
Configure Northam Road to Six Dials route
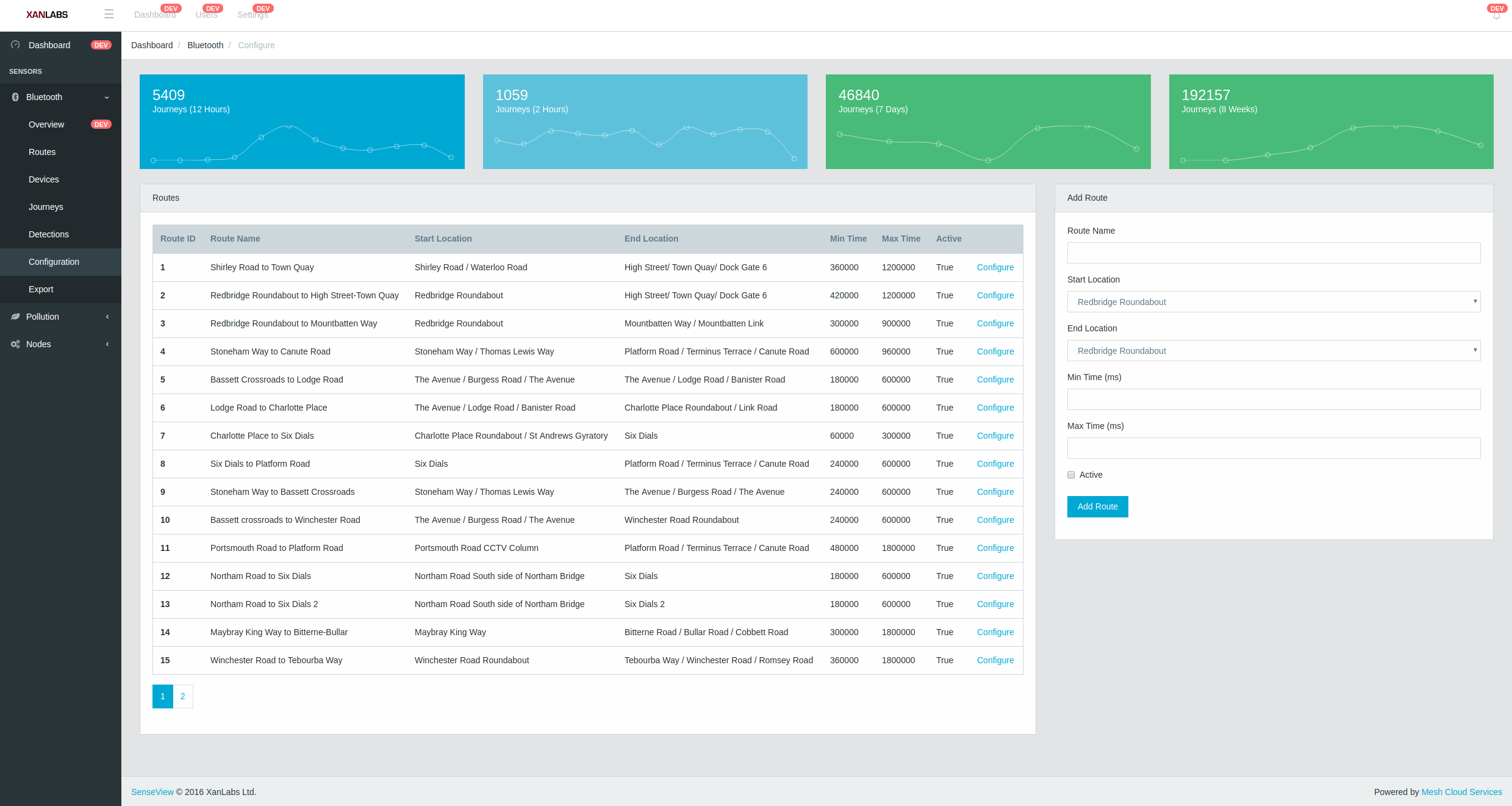(995, 576)
